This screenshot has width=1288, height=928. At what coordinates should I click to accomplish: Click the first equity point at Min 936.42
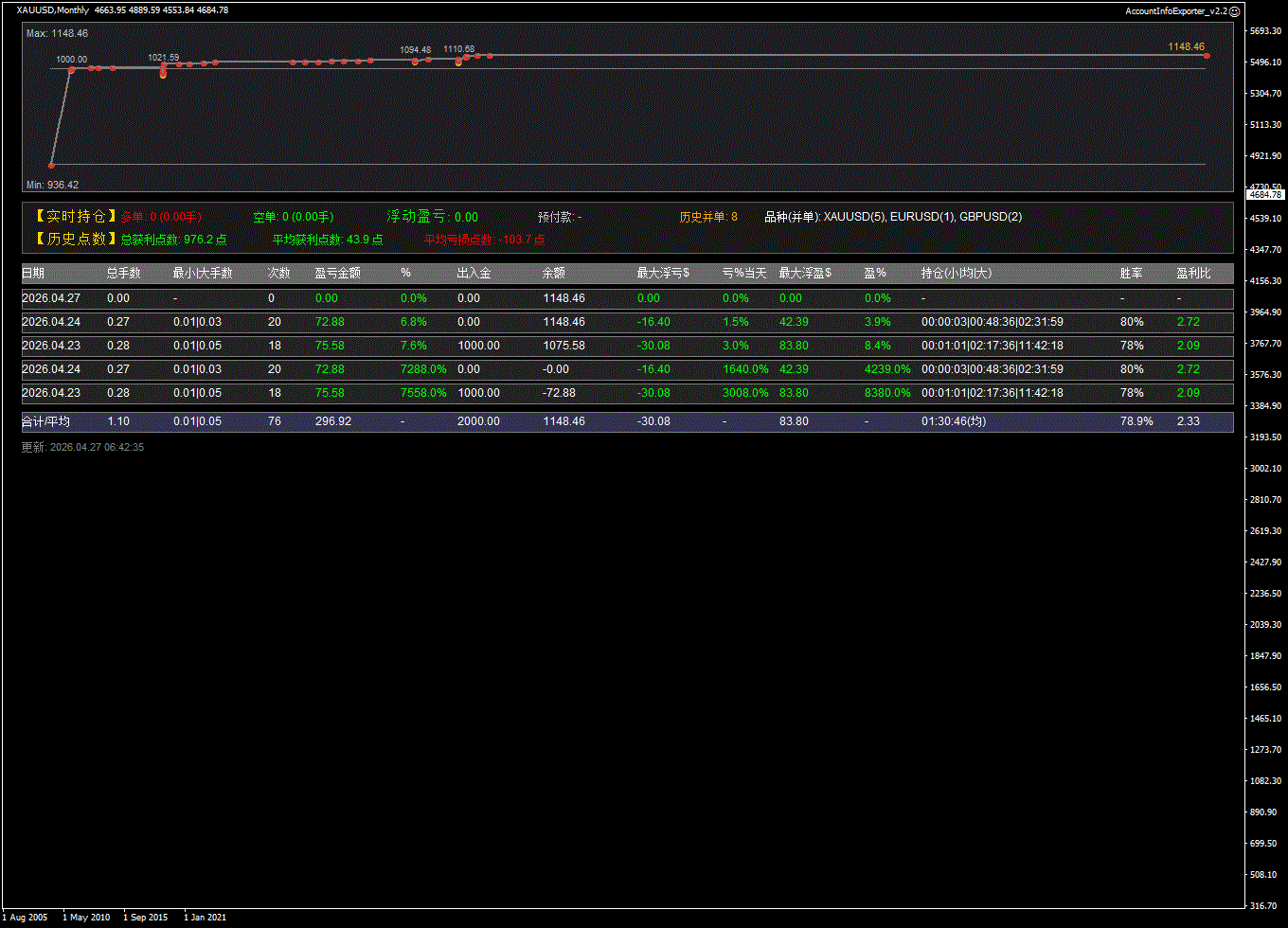pyautogui.click(x=52, y=165)
